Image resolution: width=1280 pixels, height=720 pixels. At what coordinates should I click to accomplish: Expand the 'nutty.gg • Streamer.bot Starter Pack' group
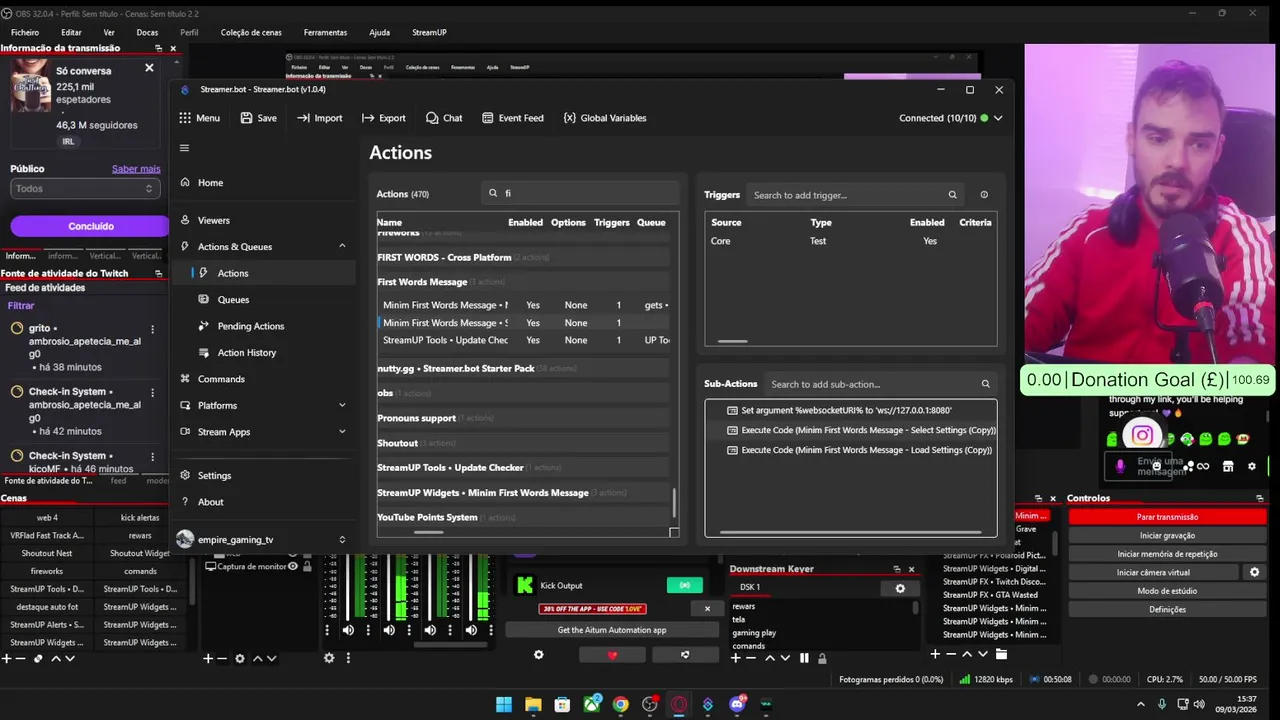point(522,368)
